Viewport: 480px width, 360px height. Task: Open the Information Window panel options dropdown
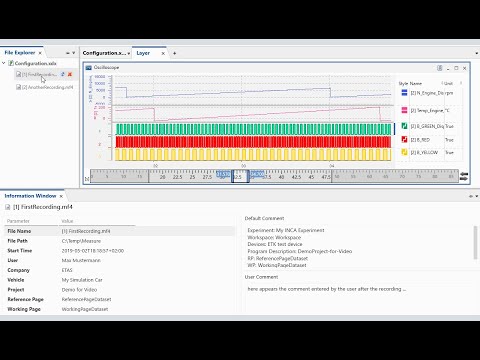[x=476, y=196]
